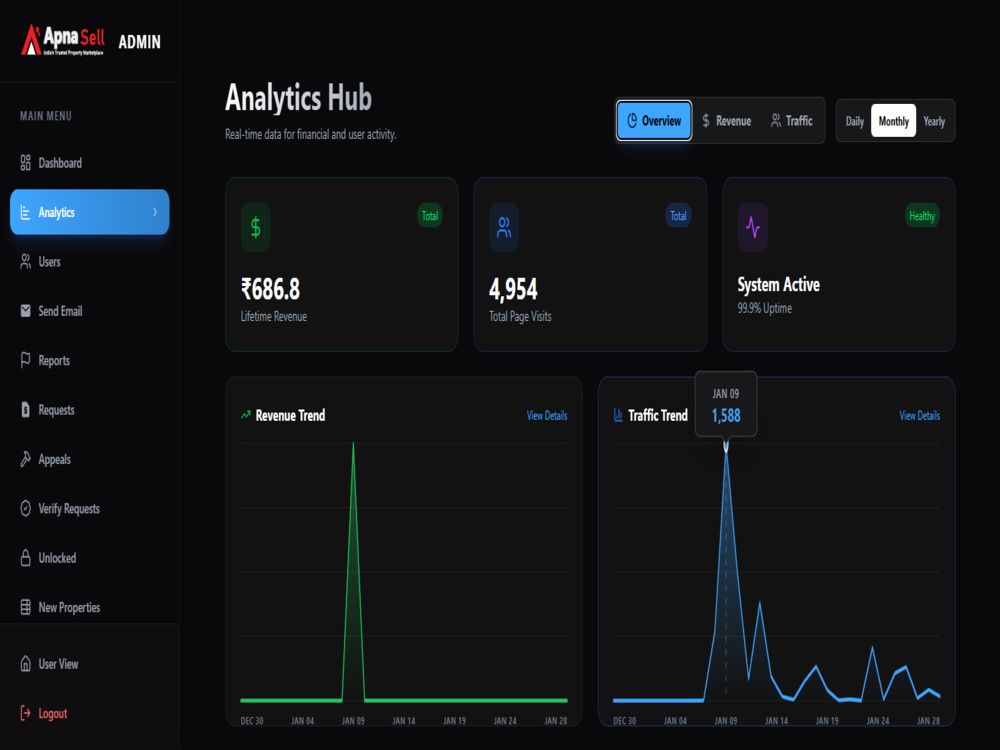Open the Appeals menu item
Screen dimensions: 1000x750
tap(89, 459)
